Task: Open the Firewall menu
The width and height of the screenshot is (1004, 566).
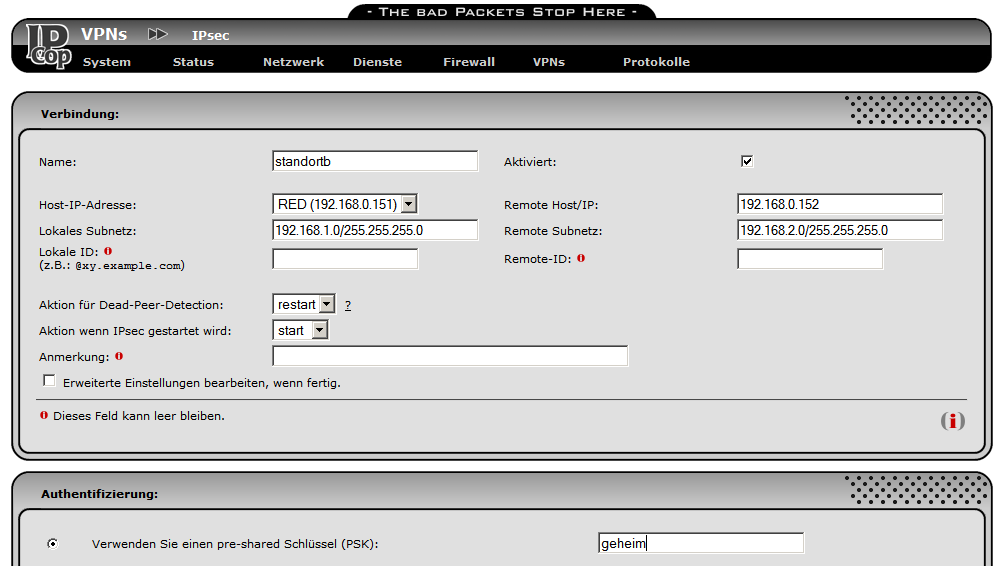Action: pos(469,62)
